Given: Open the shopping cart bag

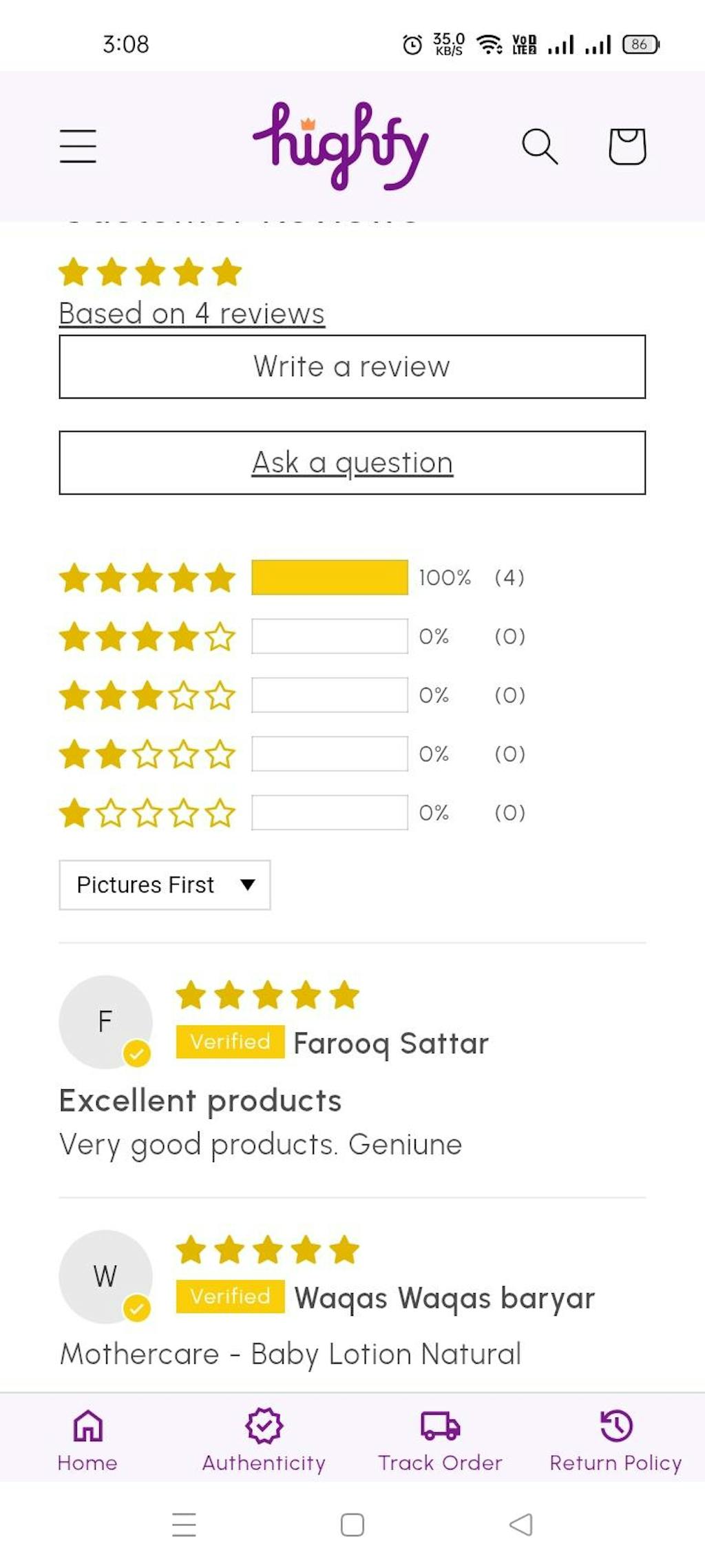Looking at the screenshot, I should (x=627, y=146).
